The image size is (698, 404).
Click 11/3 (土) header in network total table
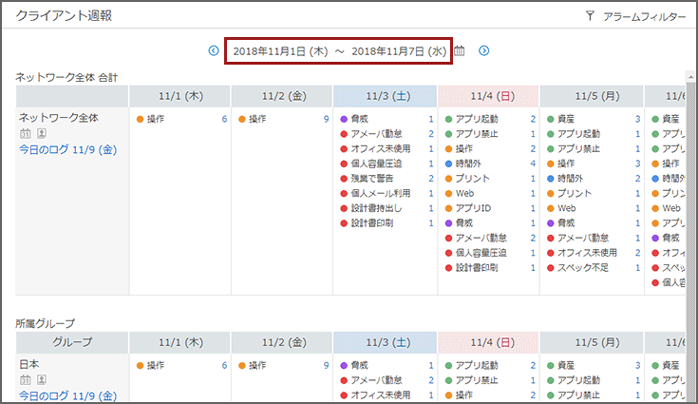click(x=386, y=96)
